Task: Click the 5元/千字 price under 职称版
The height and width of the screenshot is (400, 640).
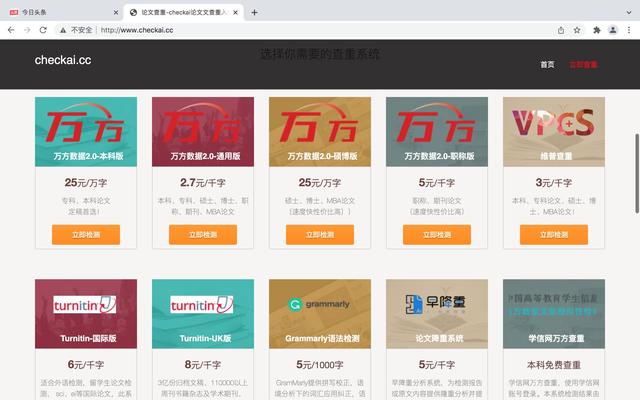Action: [x=437, y=183]
